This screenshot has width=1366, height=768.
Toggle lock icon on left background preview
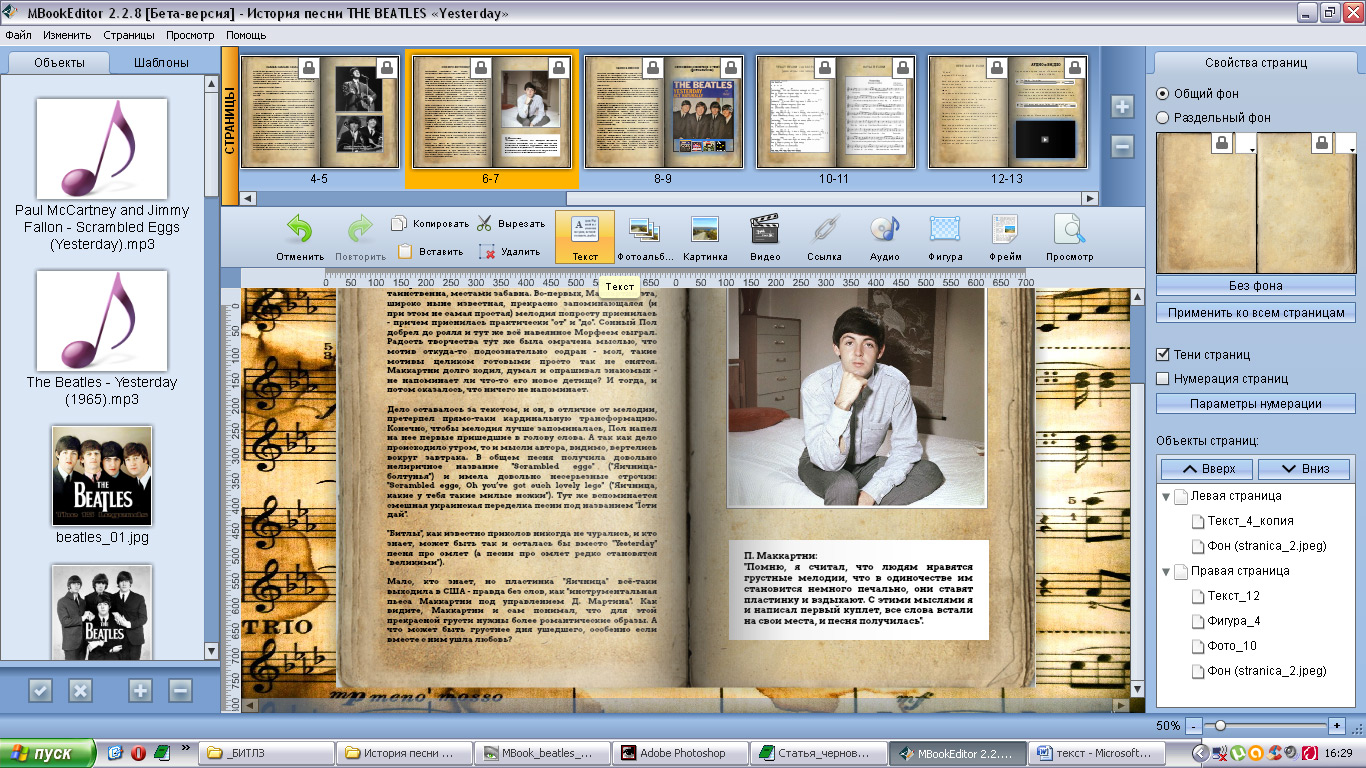point(1221,144)
